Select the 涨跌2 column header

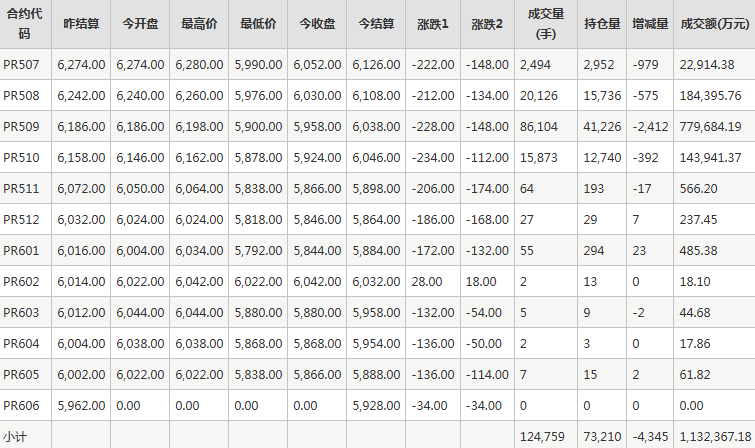[x=487, y=24]
